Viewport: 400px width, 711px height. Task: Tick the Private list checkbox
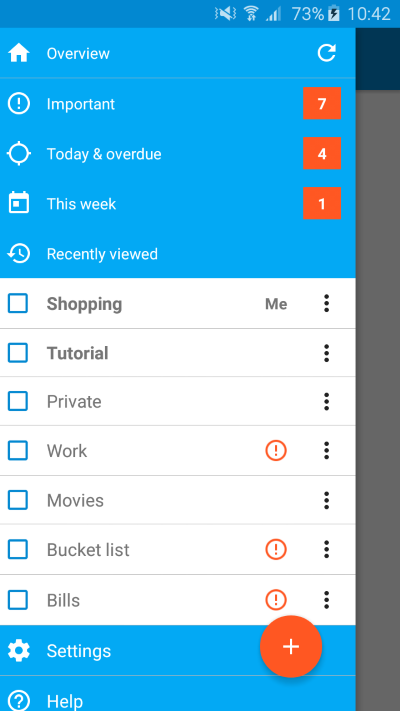pos(18,401)
